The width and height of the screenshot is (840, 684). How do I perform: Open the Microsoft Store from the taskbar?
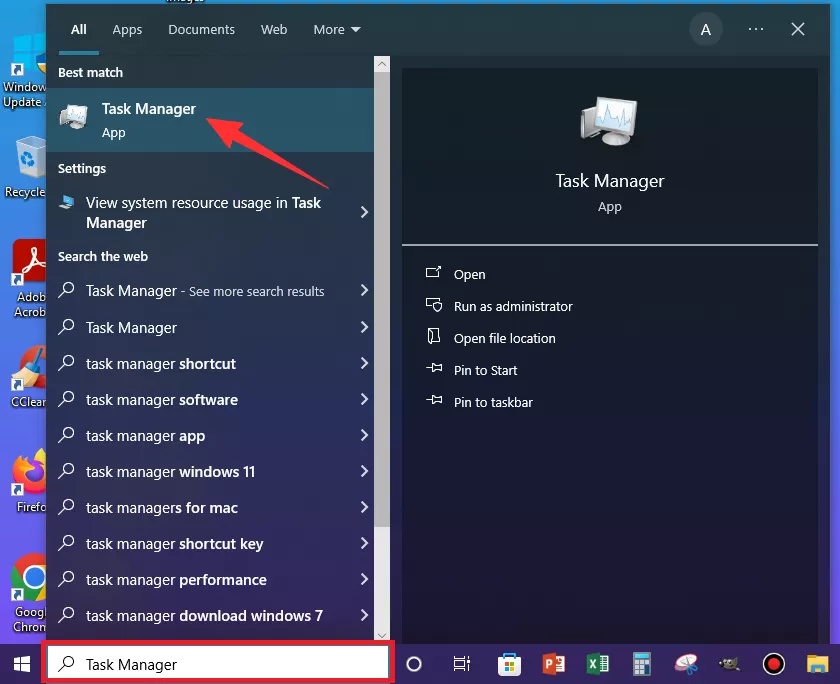click(509, 663)
